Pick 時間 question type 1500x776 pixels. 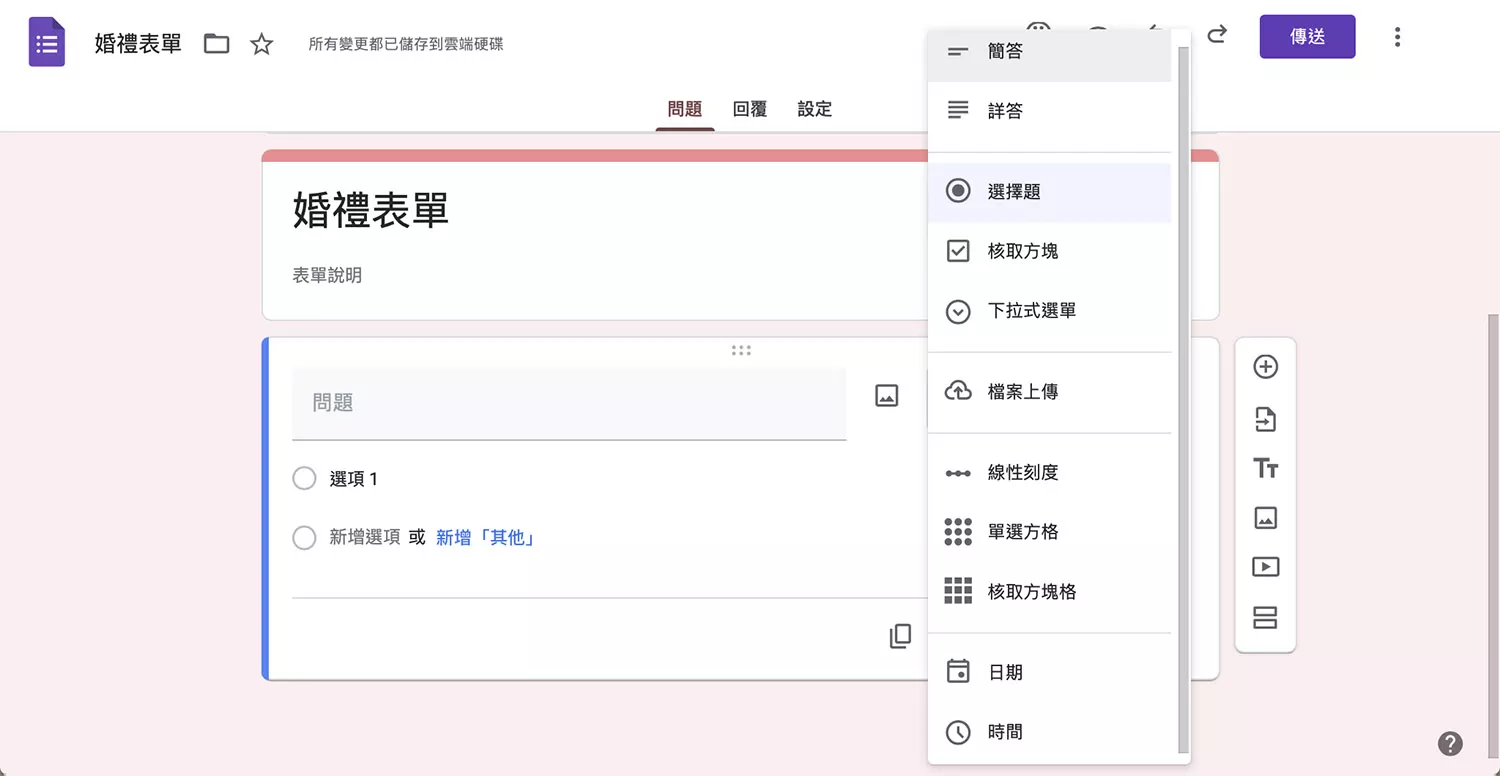(x=1049, y=732)
